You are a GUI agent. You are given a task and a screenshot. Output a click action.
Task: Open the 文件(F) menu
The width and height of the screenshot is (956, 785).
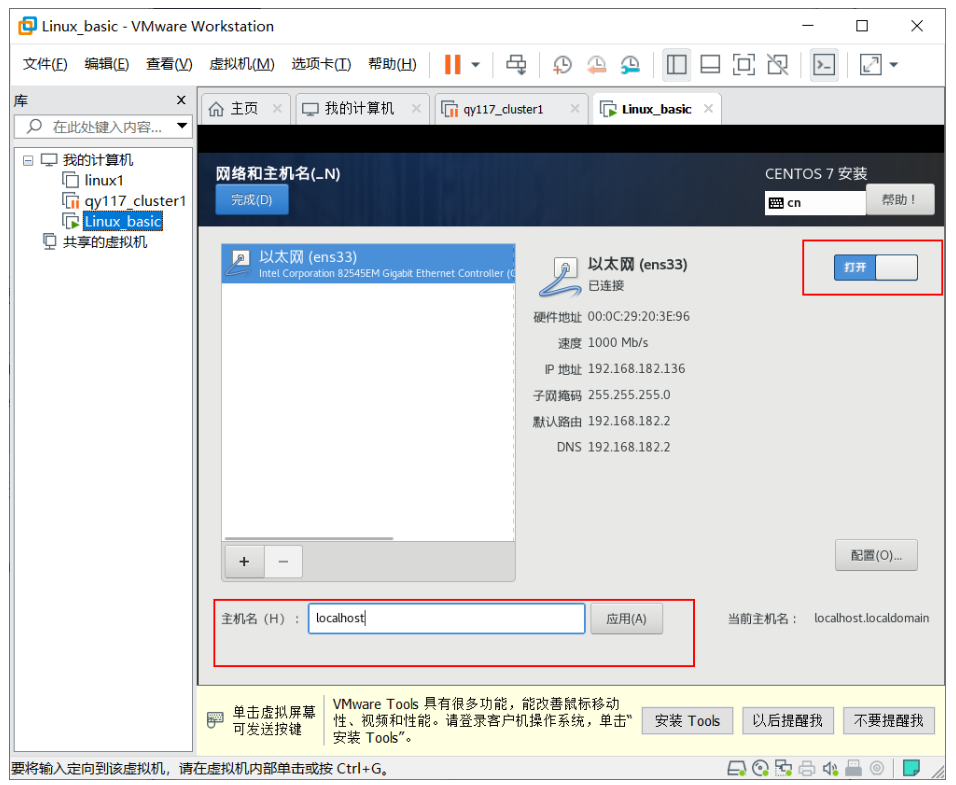(45, 64)
